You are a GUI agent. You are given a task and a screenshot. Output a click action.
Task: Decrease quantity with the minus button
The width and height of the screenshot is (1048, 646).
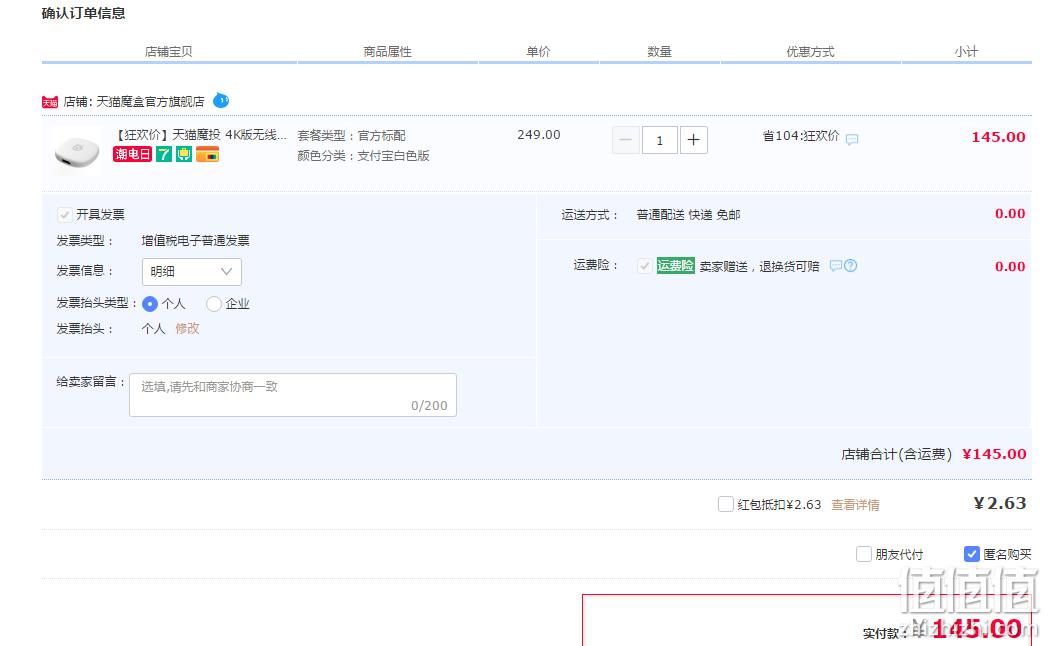626,140
